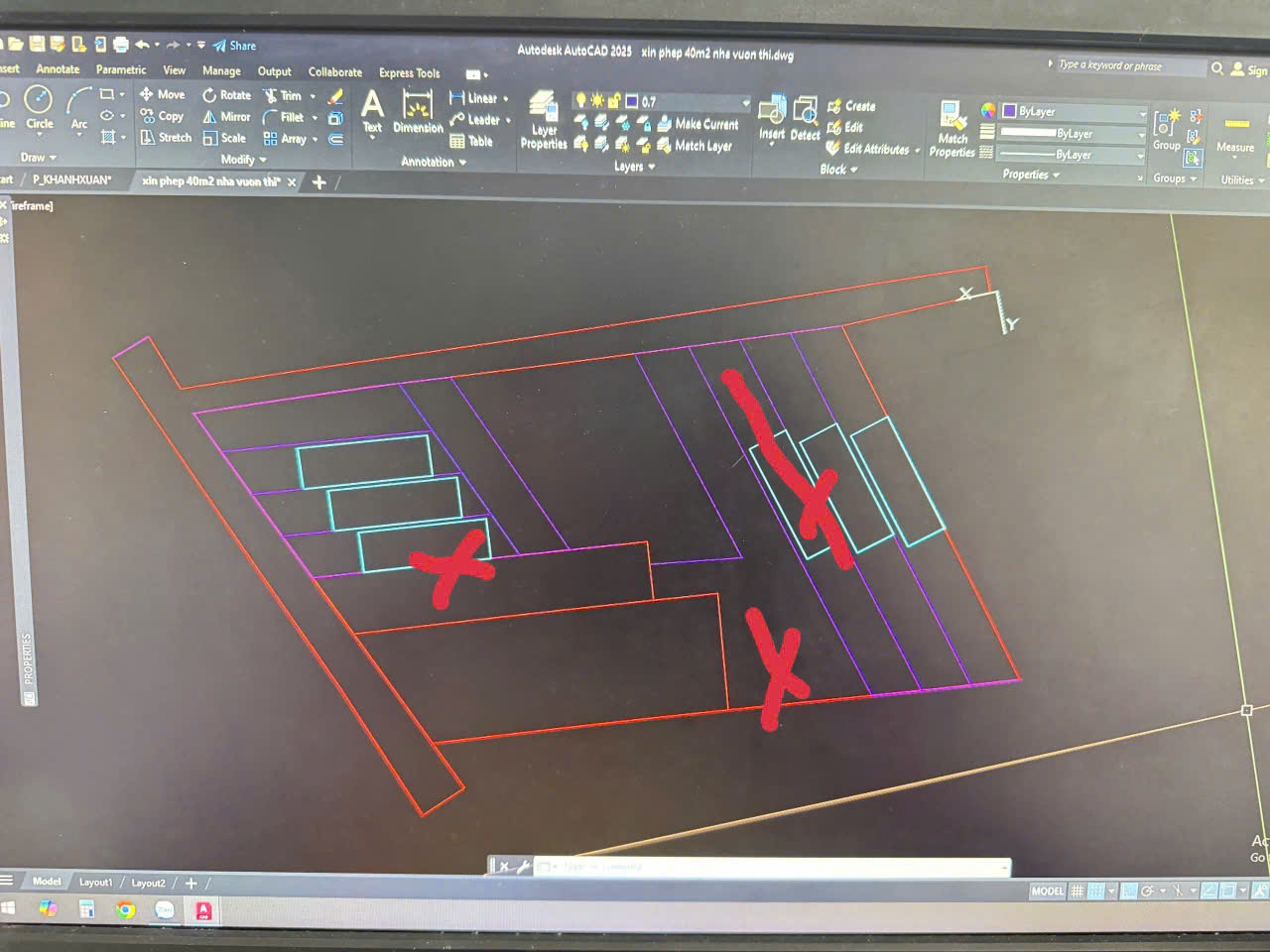This screenshot has width=1270, height=952.
Task: Pick the Rotate tool
Action: pyautogui.click(x=226, y=95)
